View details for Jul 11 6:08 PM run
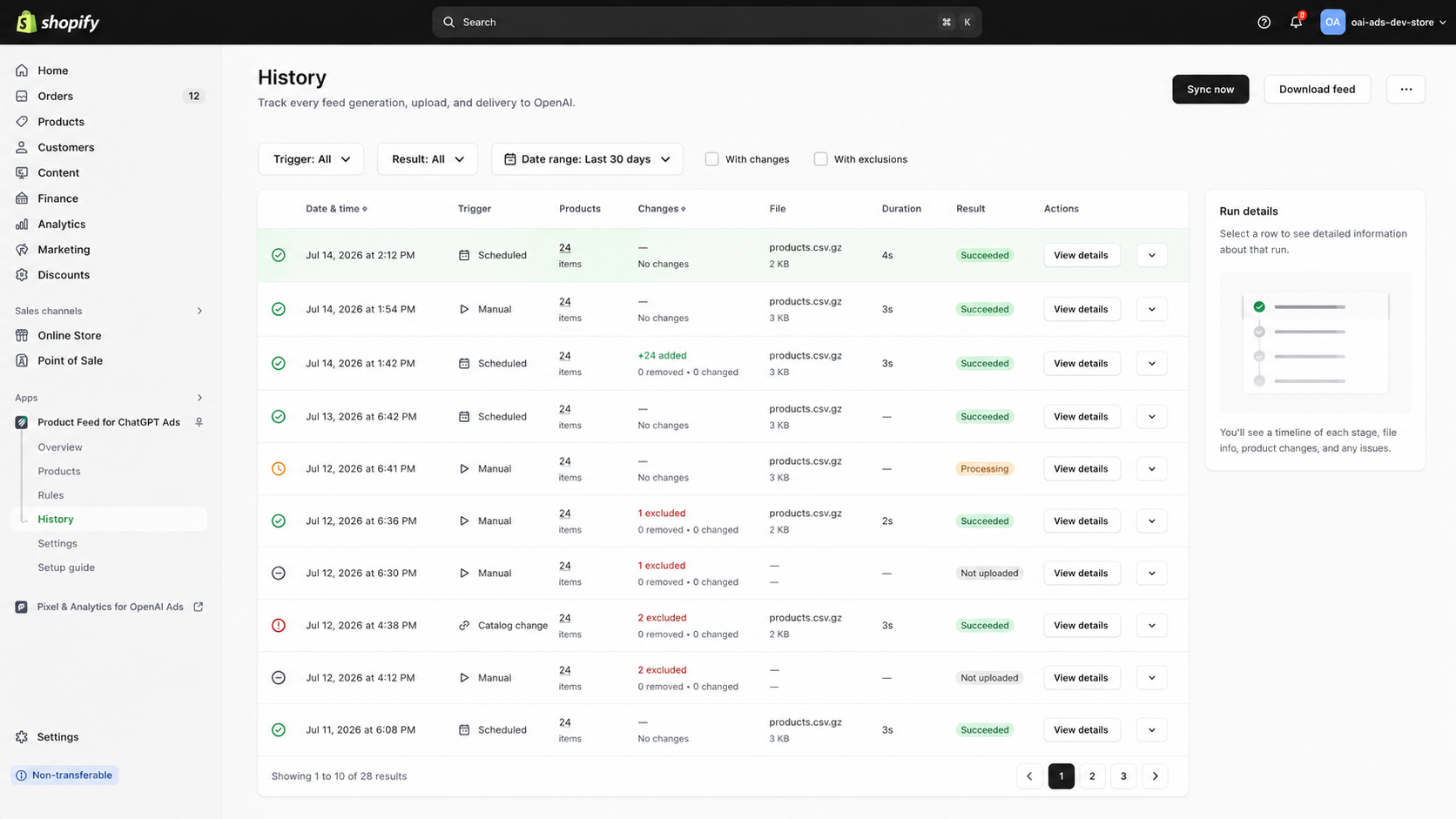The width and height of the screenshot is (1456, 819). click(x=1081, y=729)
